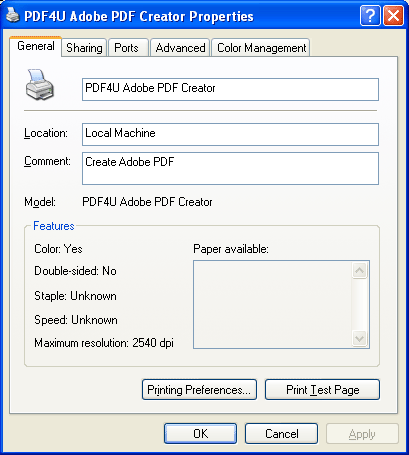This screenshot has width=409, height=455.
Task: Click into the Location field
Action: click(230, 134)
